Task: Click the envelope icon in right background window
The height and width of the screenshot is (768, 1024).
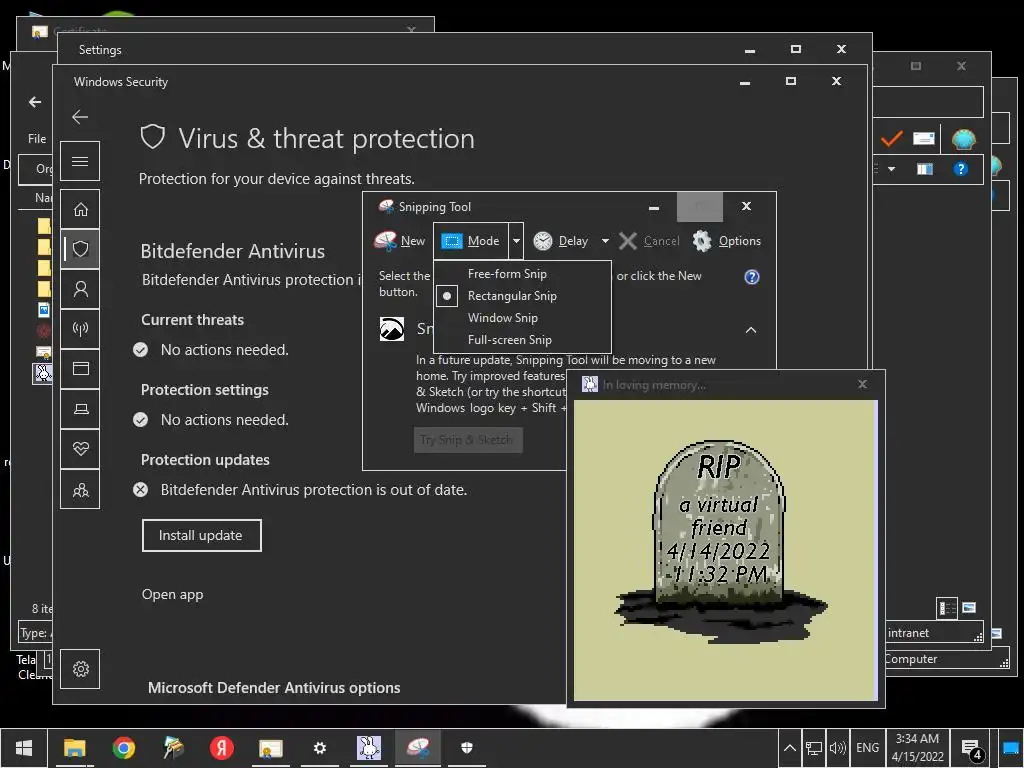Action: tap(923, 138)
